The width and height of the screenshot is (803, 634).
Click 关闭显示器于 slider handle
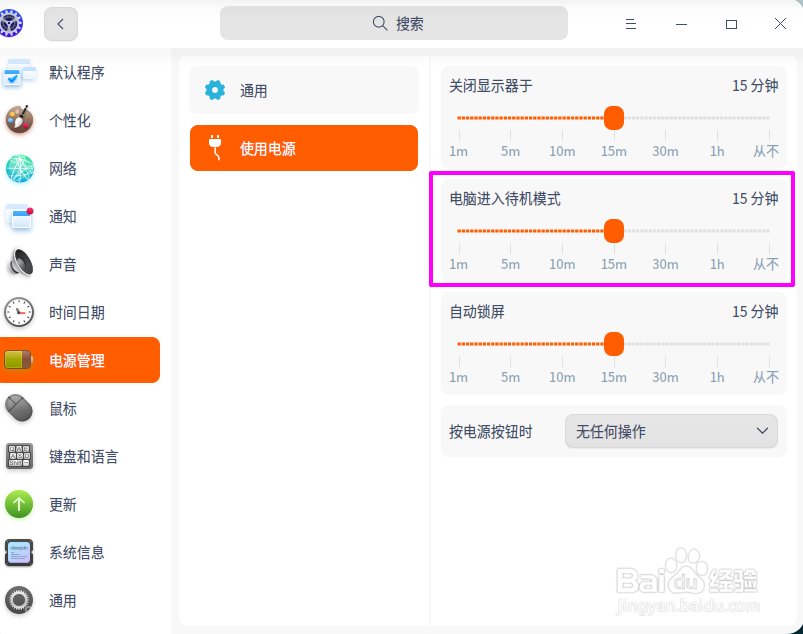click(x=614, y=118)
